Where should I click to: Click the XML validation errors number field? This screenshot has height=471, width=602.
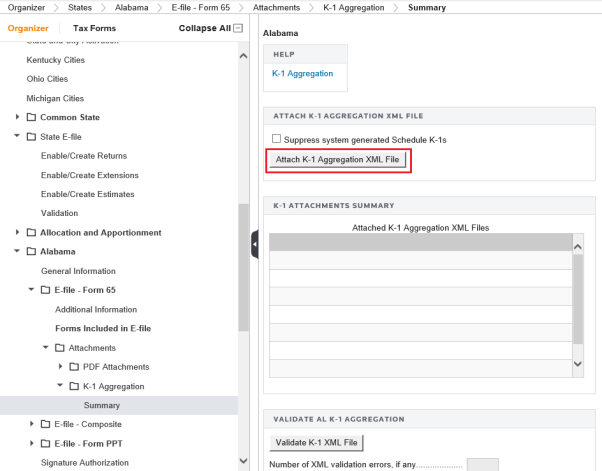point(482,464)
